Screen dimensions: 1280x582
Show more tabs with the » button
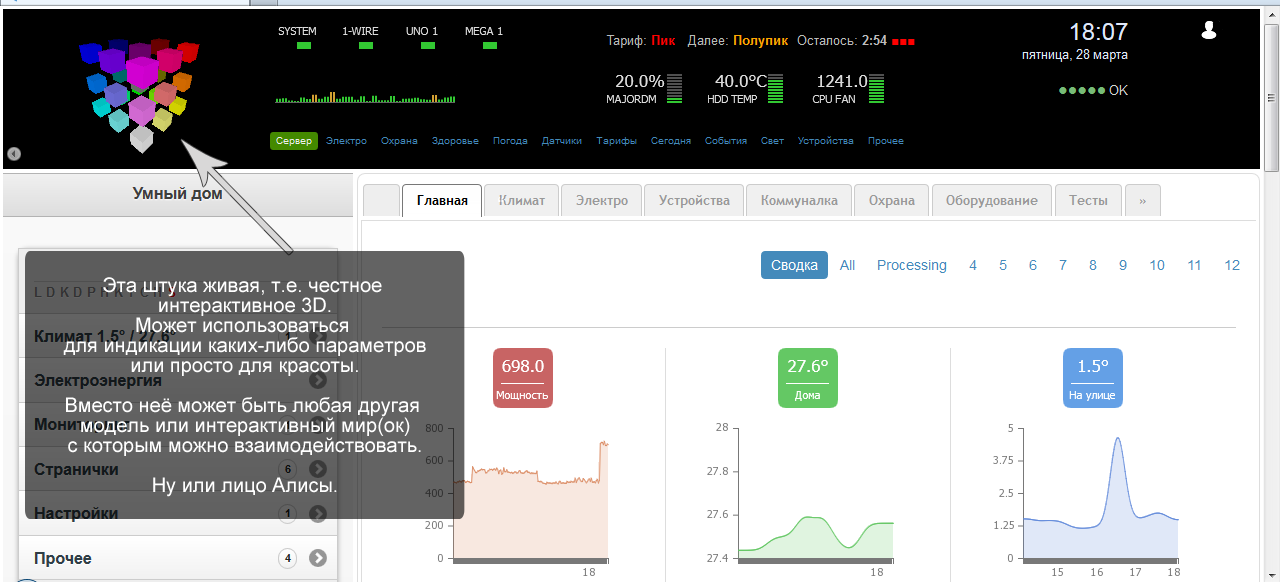coord(1142,200)
